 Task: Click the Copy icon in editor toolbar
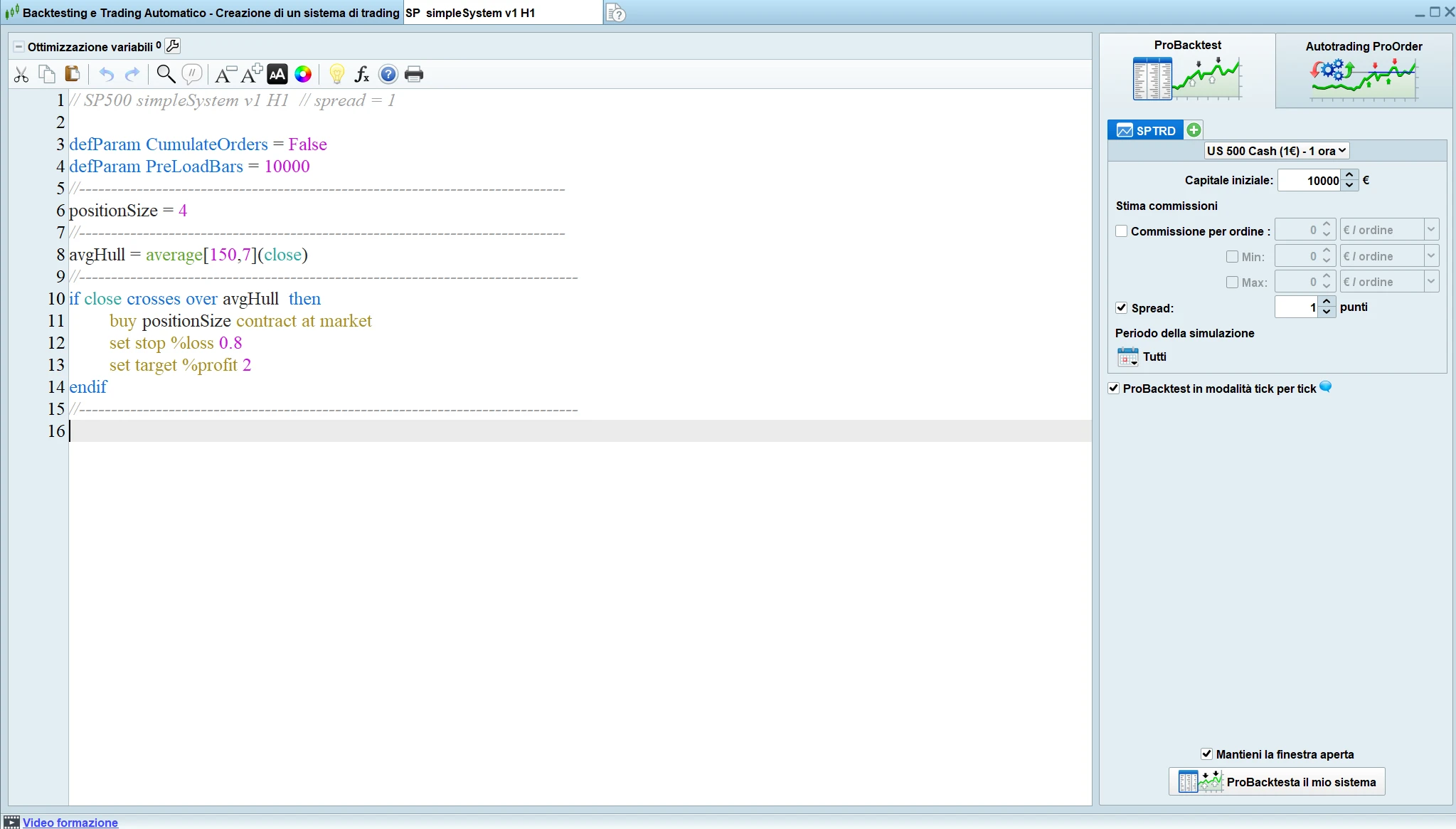[47, 74]
